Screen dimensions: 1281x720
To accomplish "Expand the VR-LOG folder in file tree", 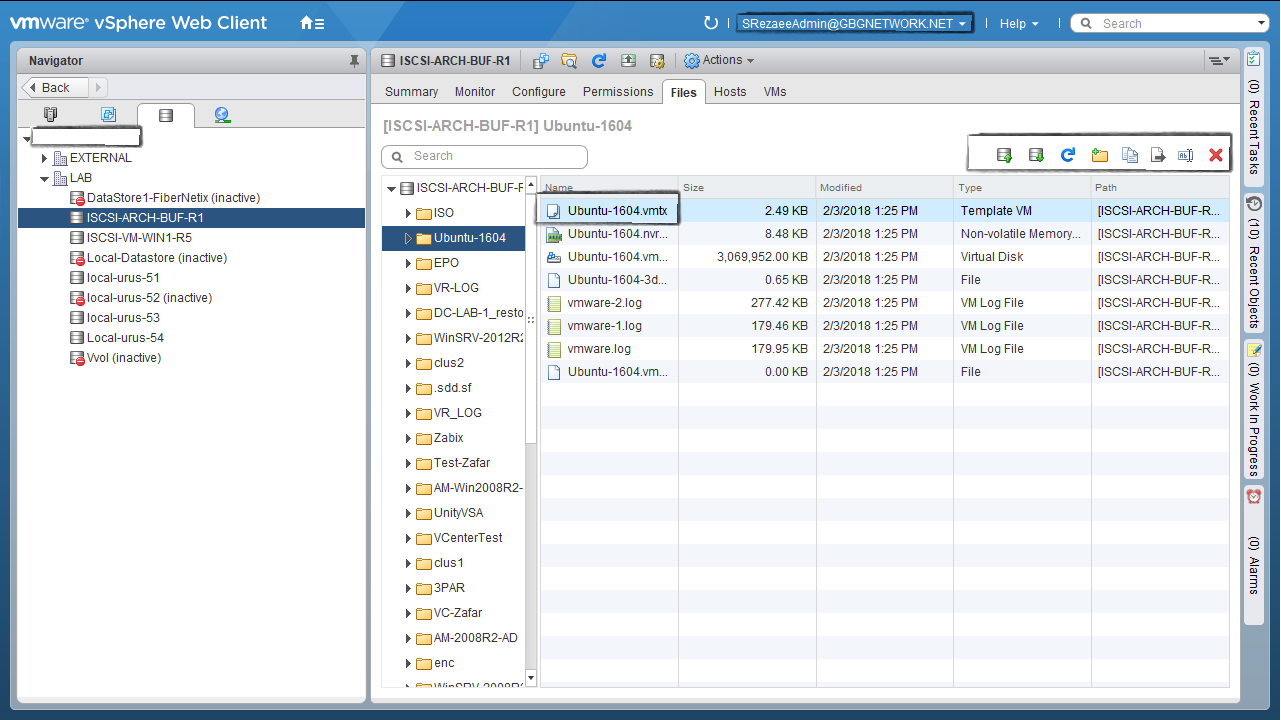I will [x=408, y=288].
